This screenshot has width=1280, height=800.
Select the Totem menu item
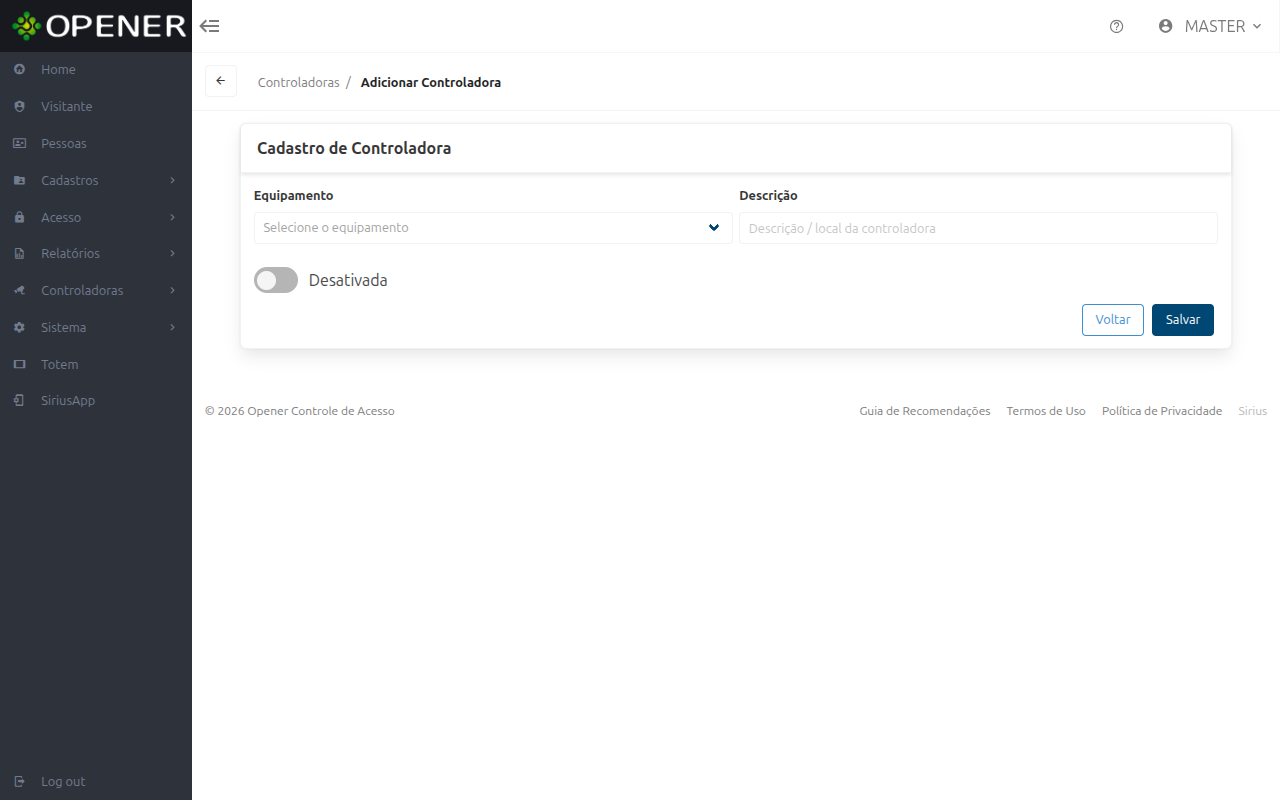click(96, 364)
